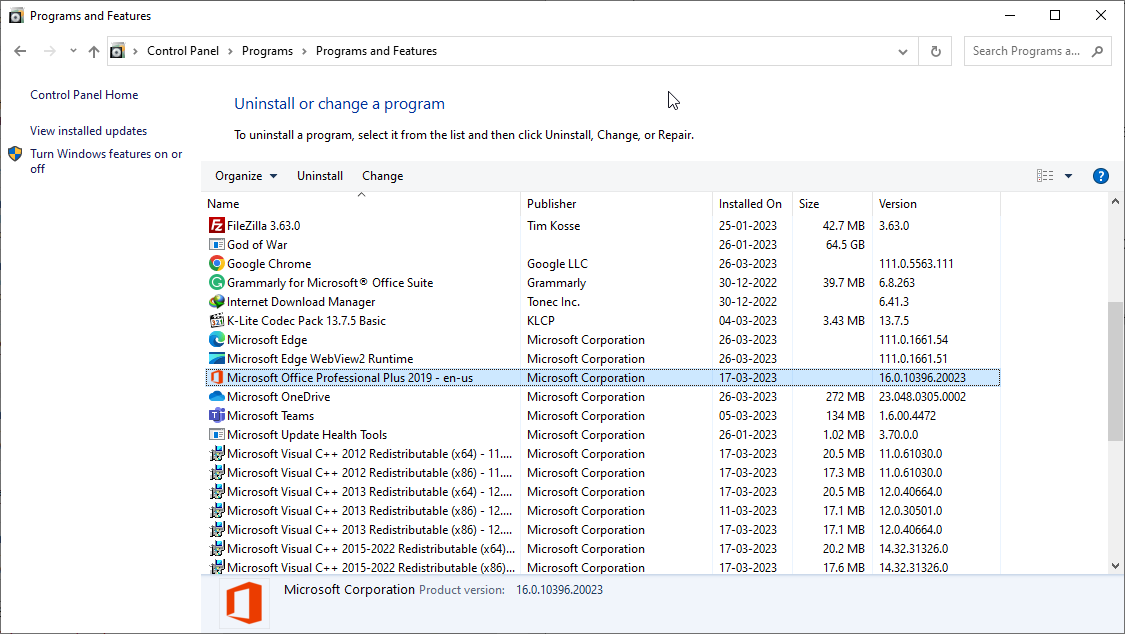Click the Microsoft OneDrive cloud icon
Image resolution: width=1125 pixels, height=634 pixels.
216,397
